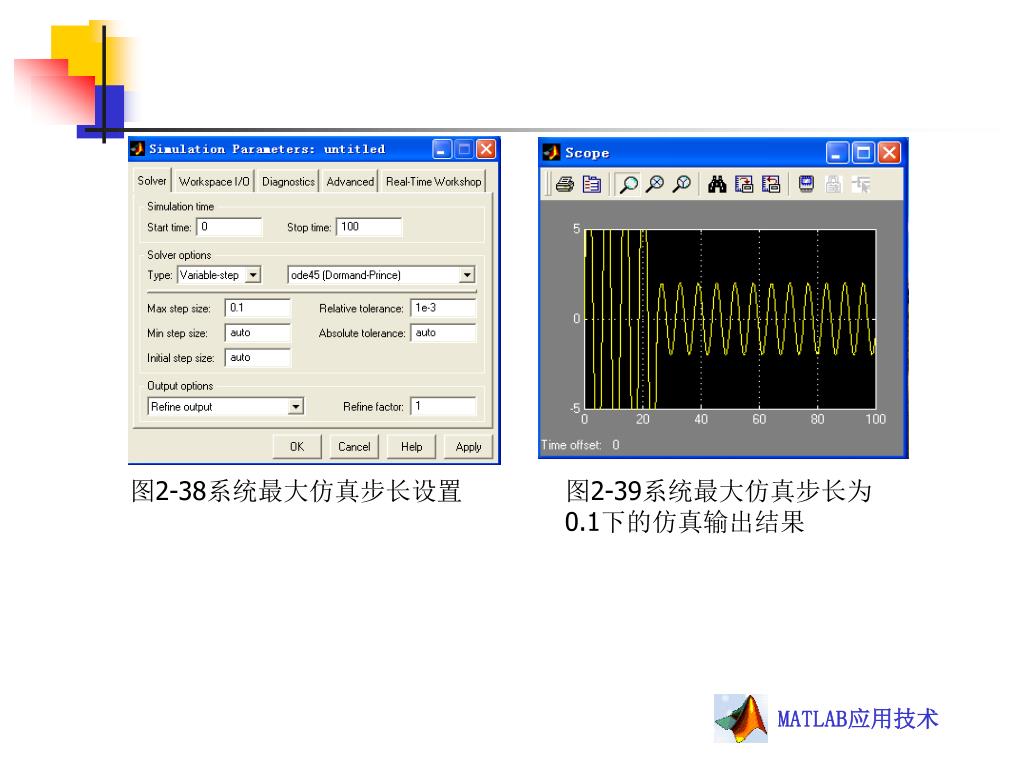Click the grayed Lock axes selection icon

pyautogui.click(x=833, y=185)
